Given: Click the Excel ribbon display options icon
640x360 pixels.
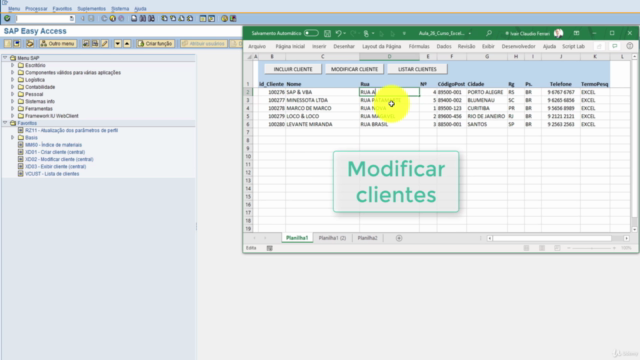Looking at the screenshot, I should 576,33.
